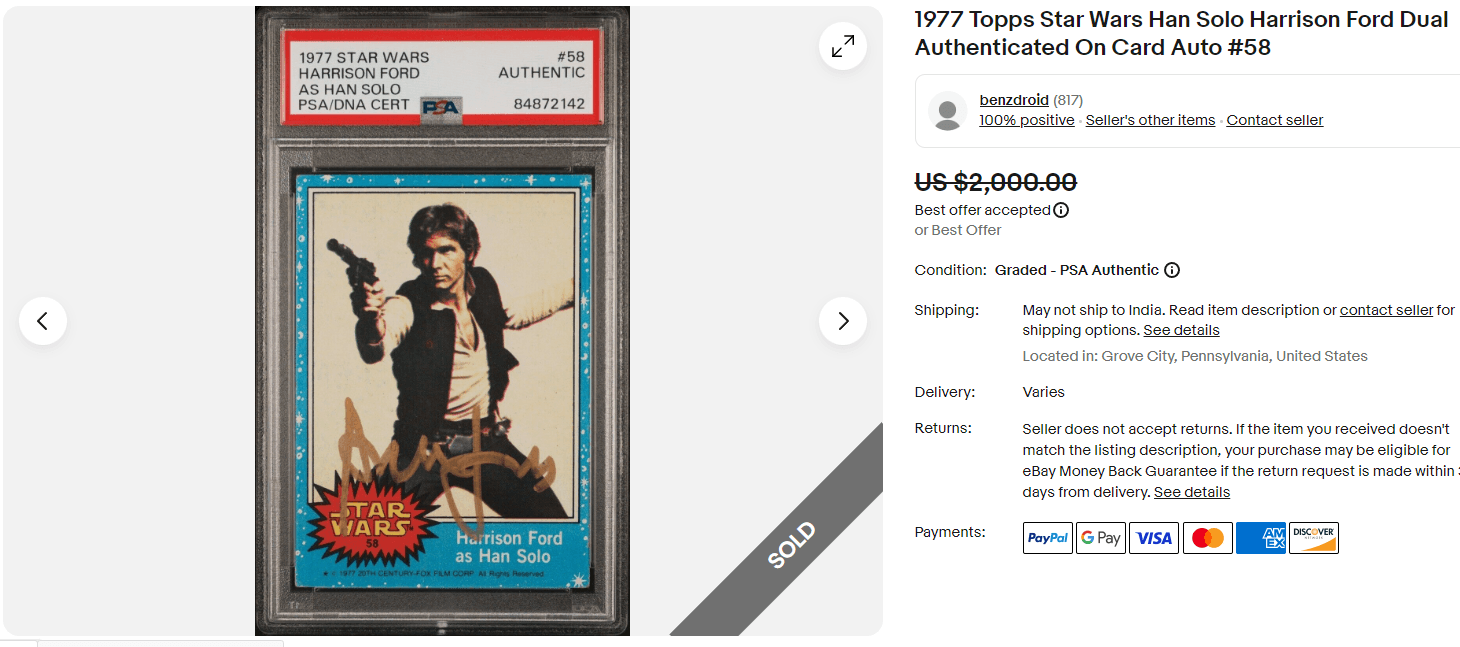
Task: Click the Visa payment icon
Action: click(x=1153, y=537)
